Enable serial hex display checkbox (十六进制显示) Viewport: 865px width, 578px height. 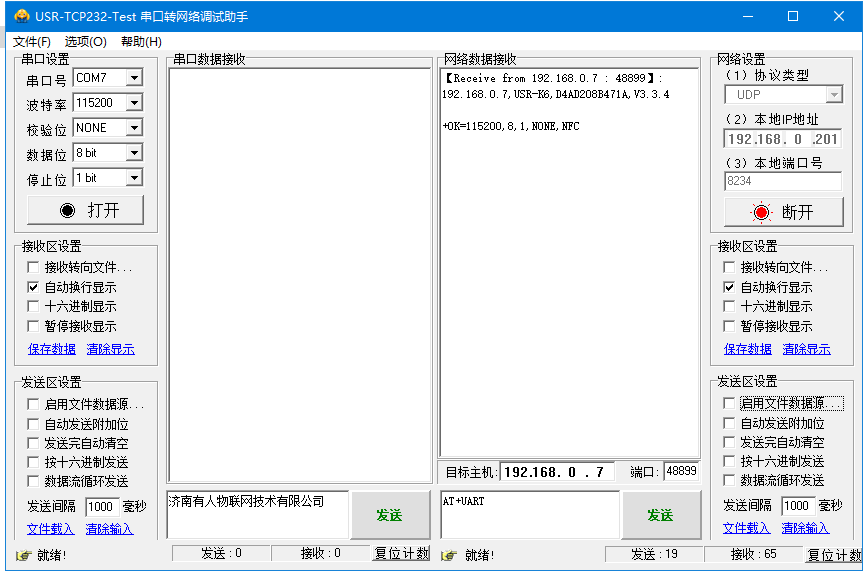coord(33,307)
